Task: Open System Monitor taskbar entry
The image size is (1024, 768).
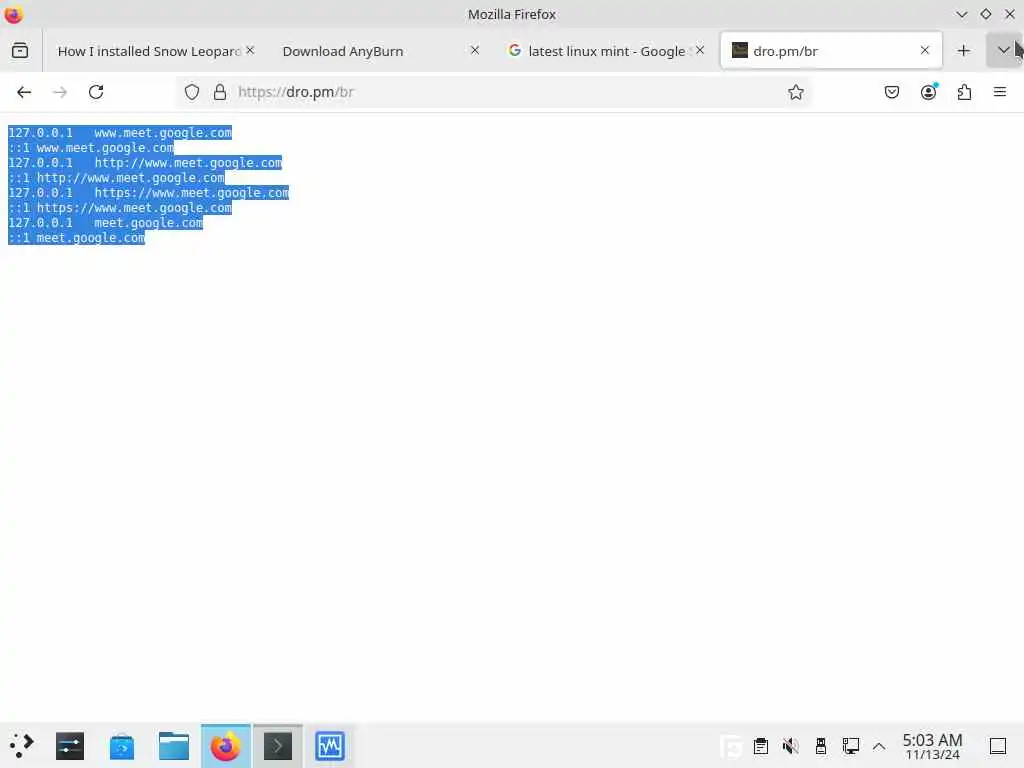Action: [x=330, y=746]
